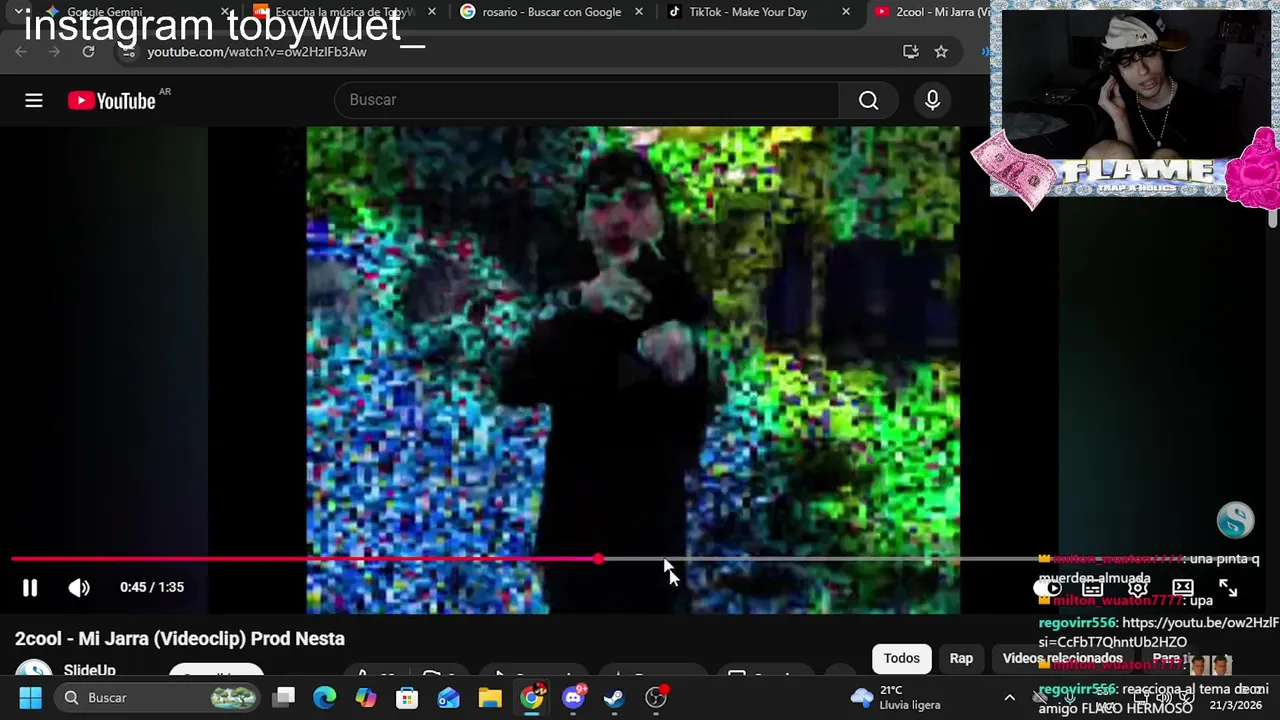The height and width of the screenshot is (720, 1280).
Task: Pause the video playback
Action: point(30,588)
